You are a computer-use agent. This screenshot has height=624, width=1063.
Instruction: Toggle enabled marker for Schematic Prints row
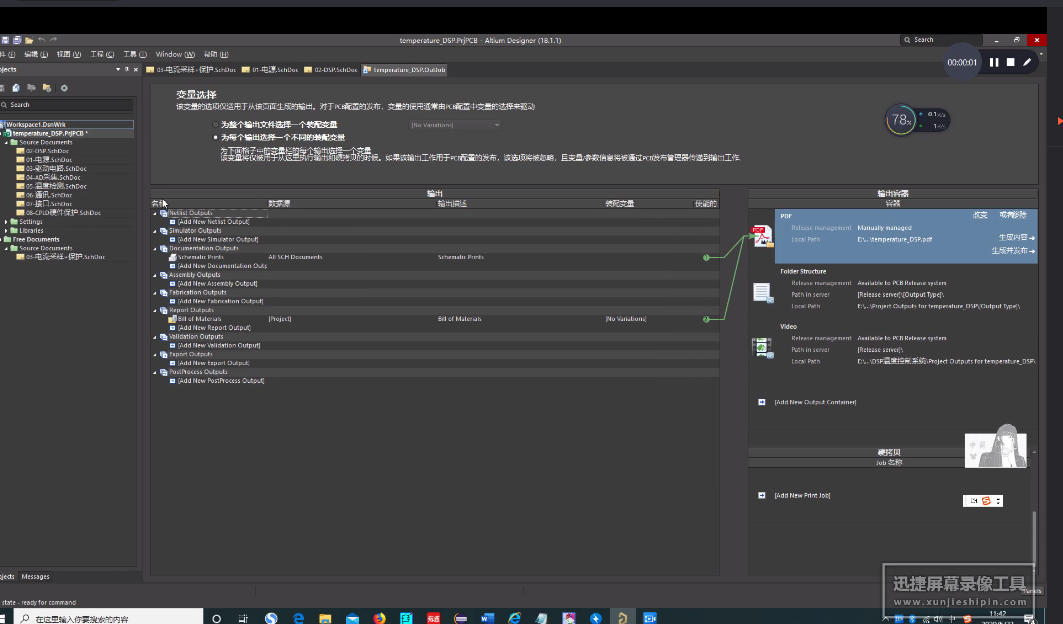[x=706, y=257]
